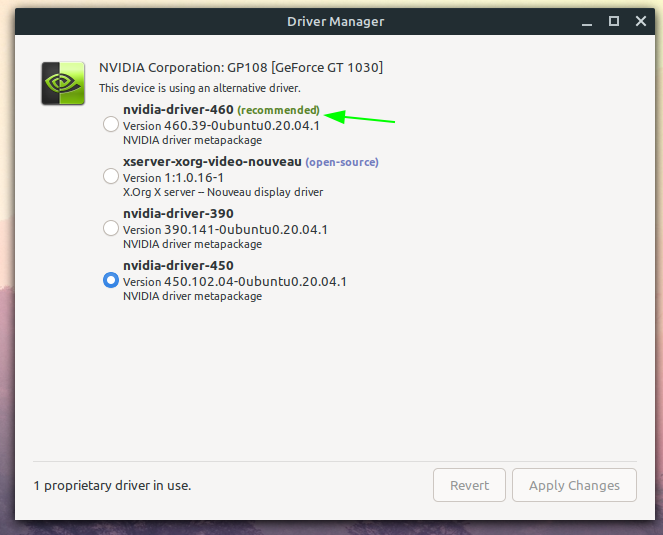Image resolution: width=663 pixels, height=535 pixels.
Task: Click the green '(recommended)' label
Action: (x=279, y=110)
